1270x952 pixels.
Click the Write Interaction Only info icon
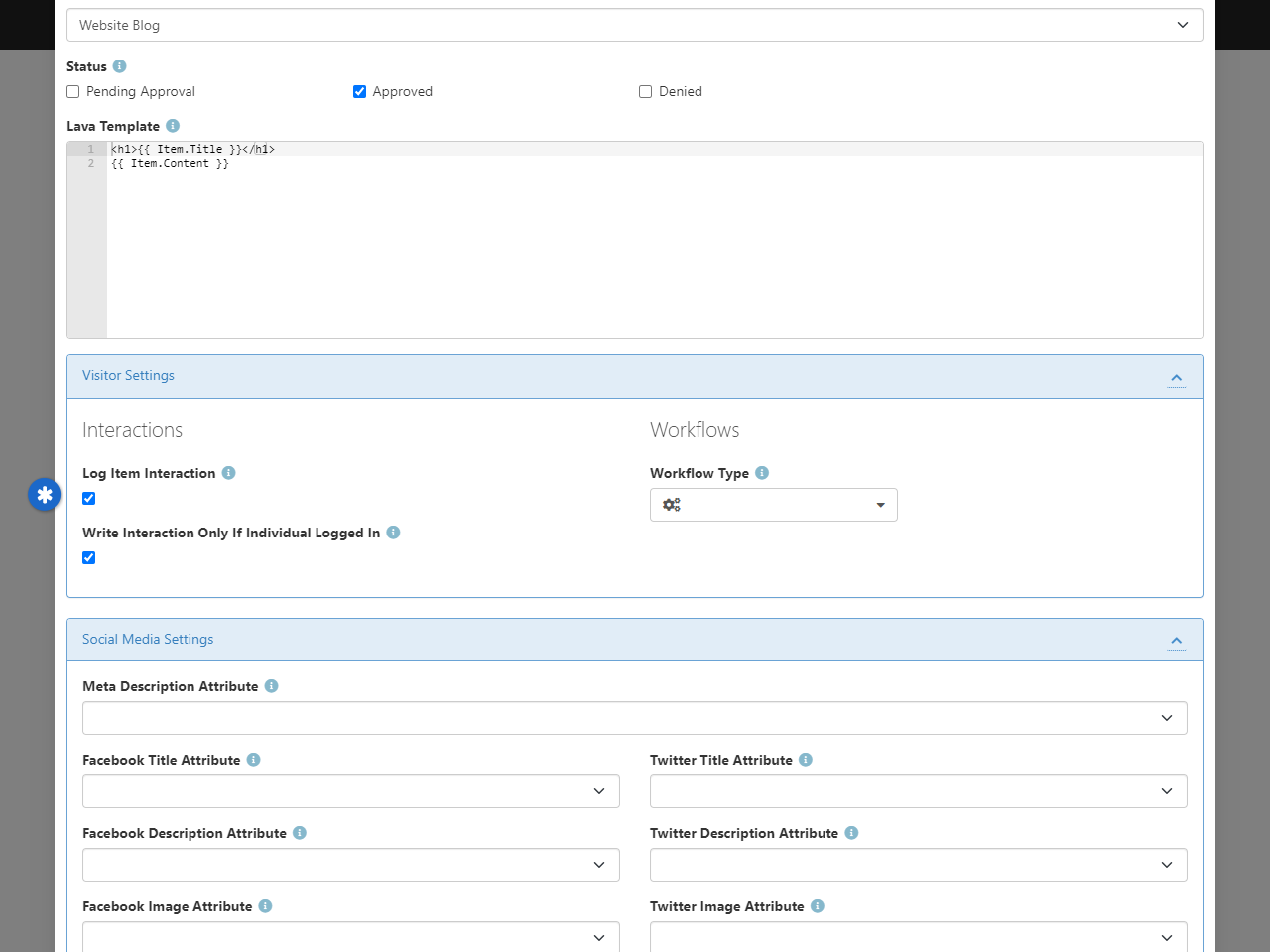pyautogui.click(x=394, y=533)
